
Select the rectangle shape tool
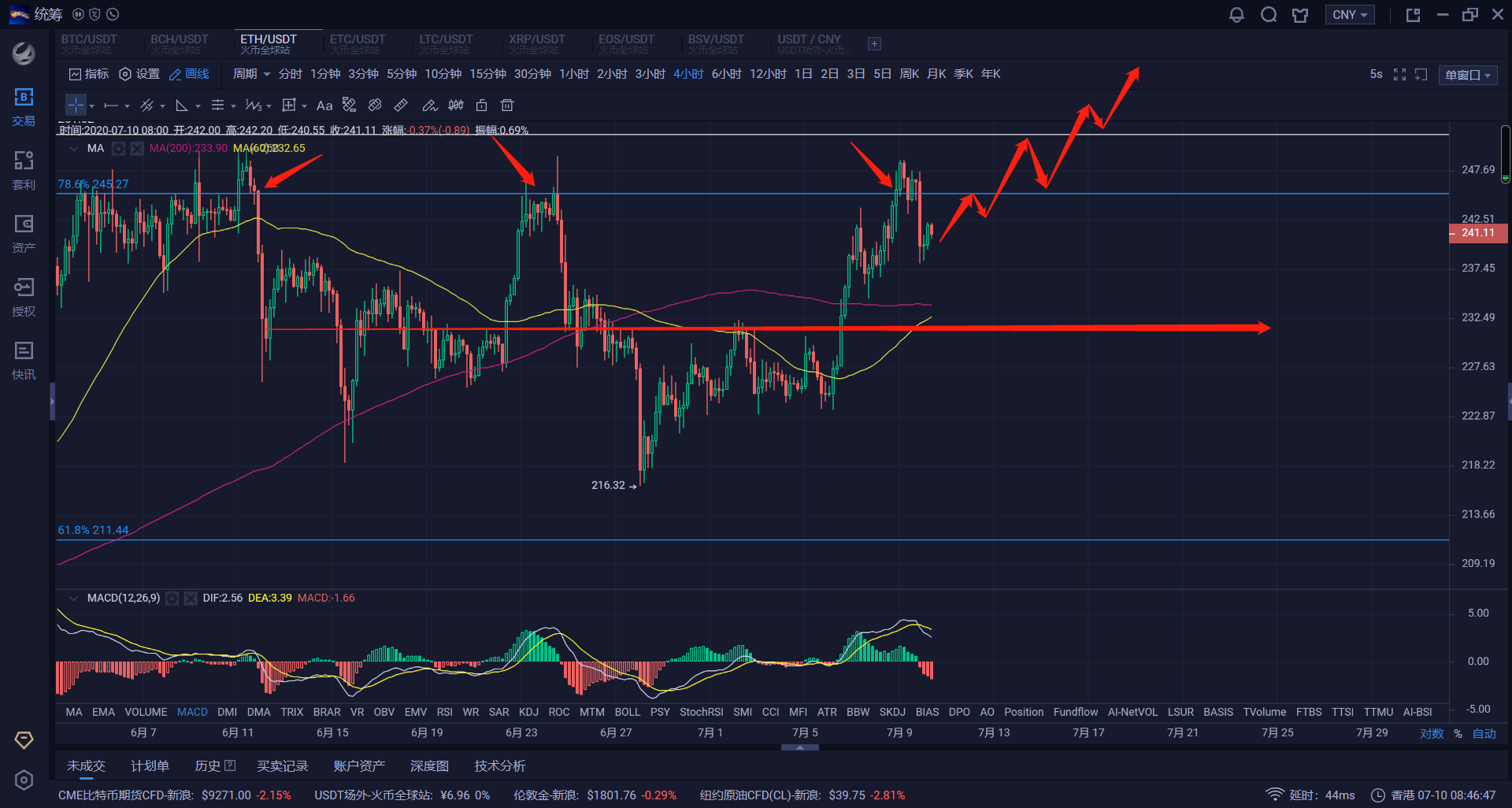pyautogui.click(x=289, y=105)
